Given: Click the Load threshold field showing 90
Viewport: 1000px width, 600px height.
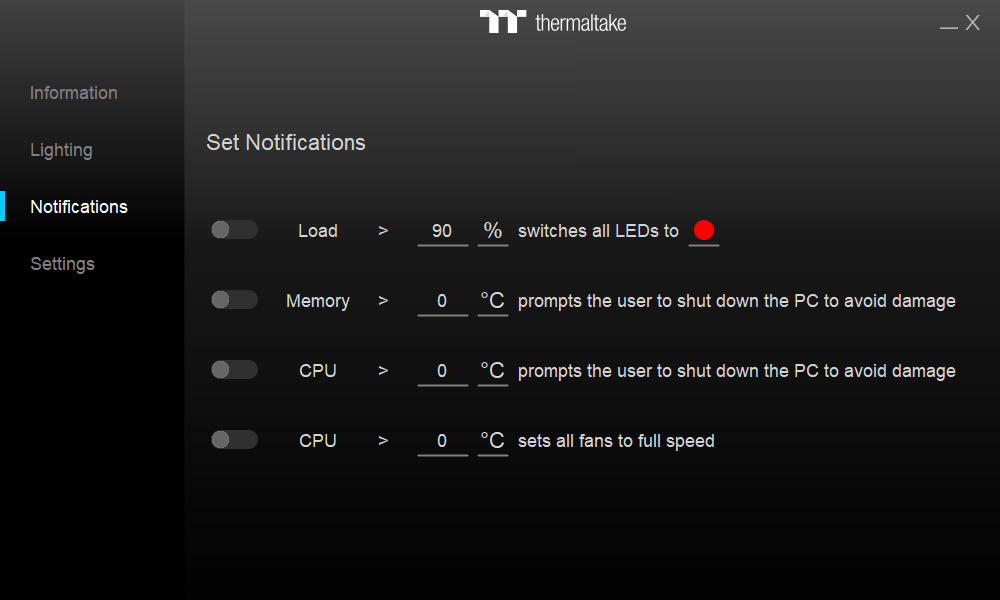Looking at the screenshot, I should pos(442,231).
